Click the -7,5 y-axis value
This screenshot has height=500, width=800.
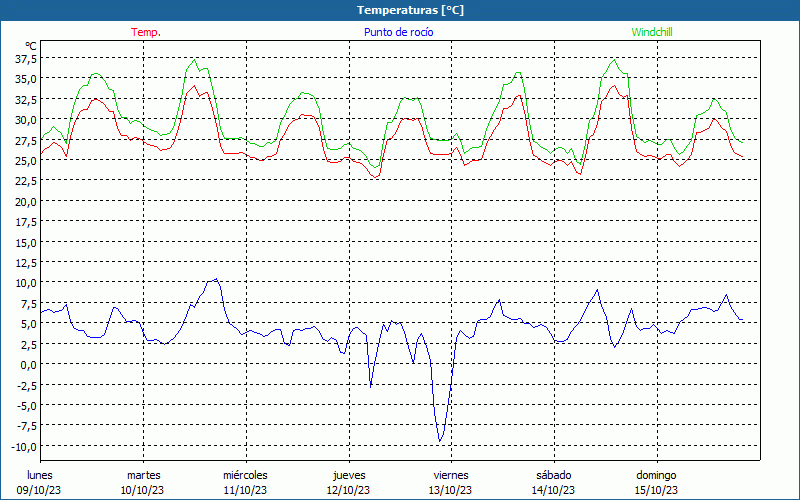tap(25, 426)
